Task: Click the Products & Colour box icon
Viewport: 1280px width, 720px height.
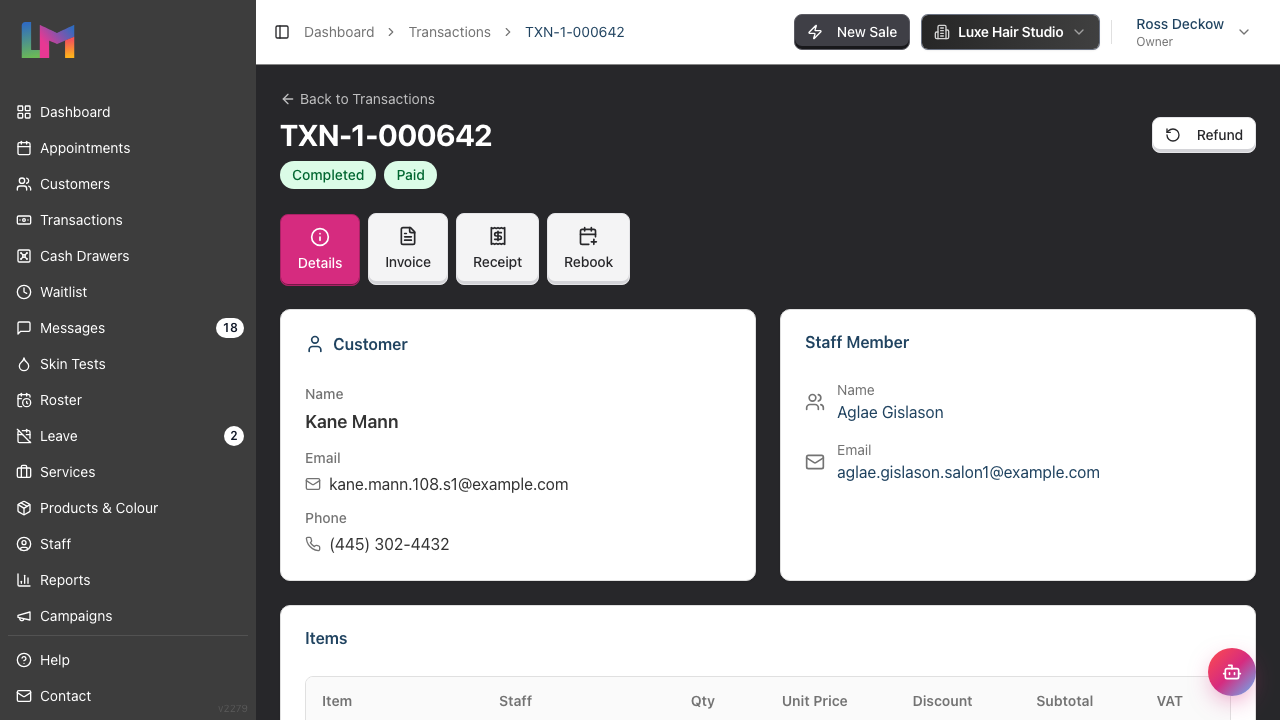Action: (x=24, y=508)
